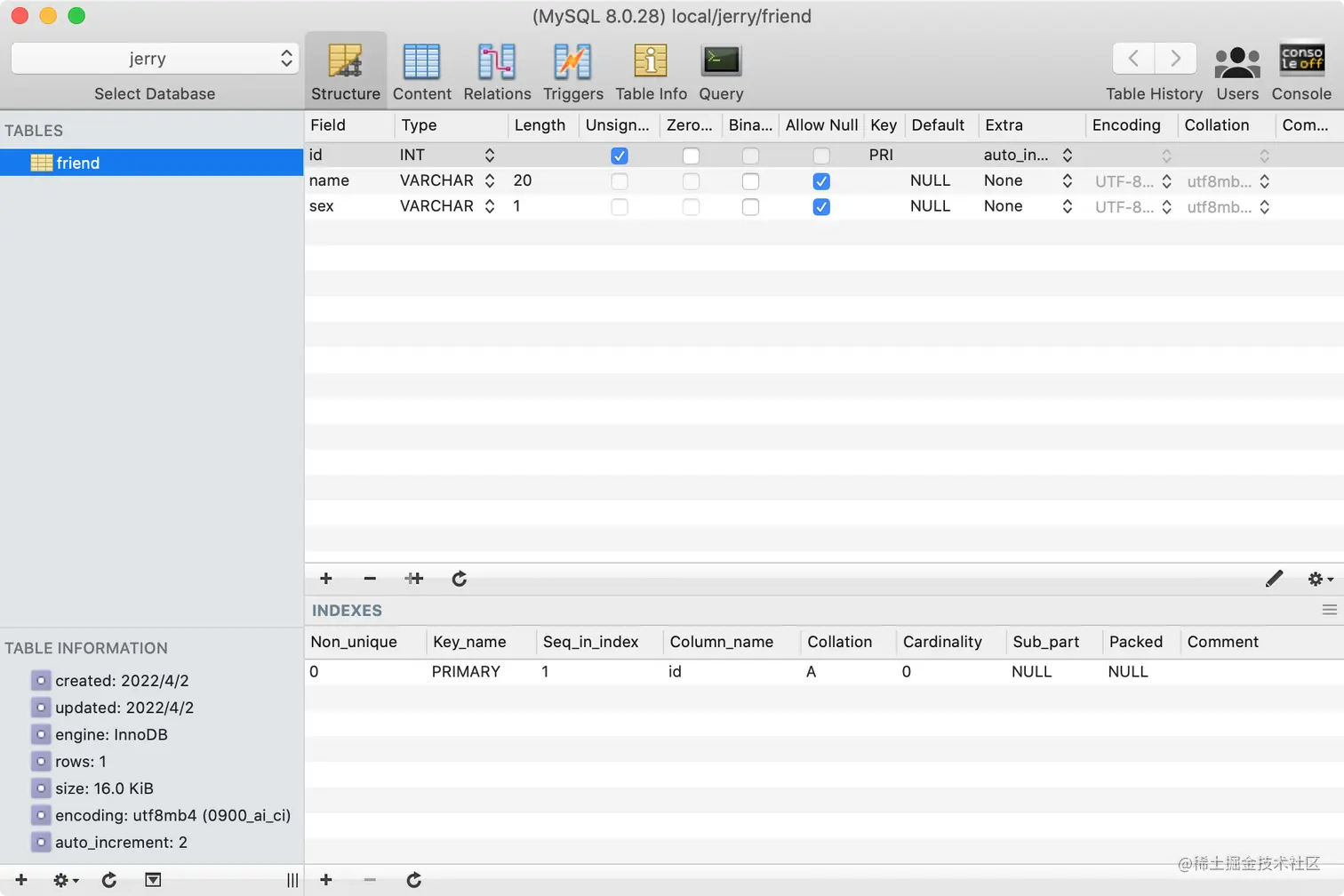Open the jerry database selector
This screenshot has height=896, width=1344.
(x=155, y=59)
